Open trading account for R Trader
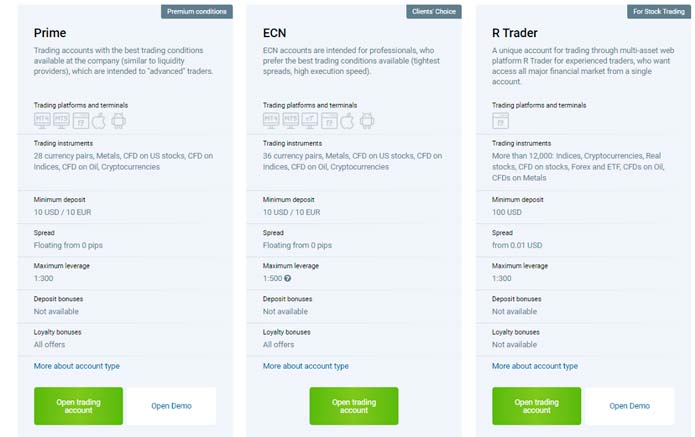Image resolution: width=695 pixels, height=437 pixels. point(536,406)
